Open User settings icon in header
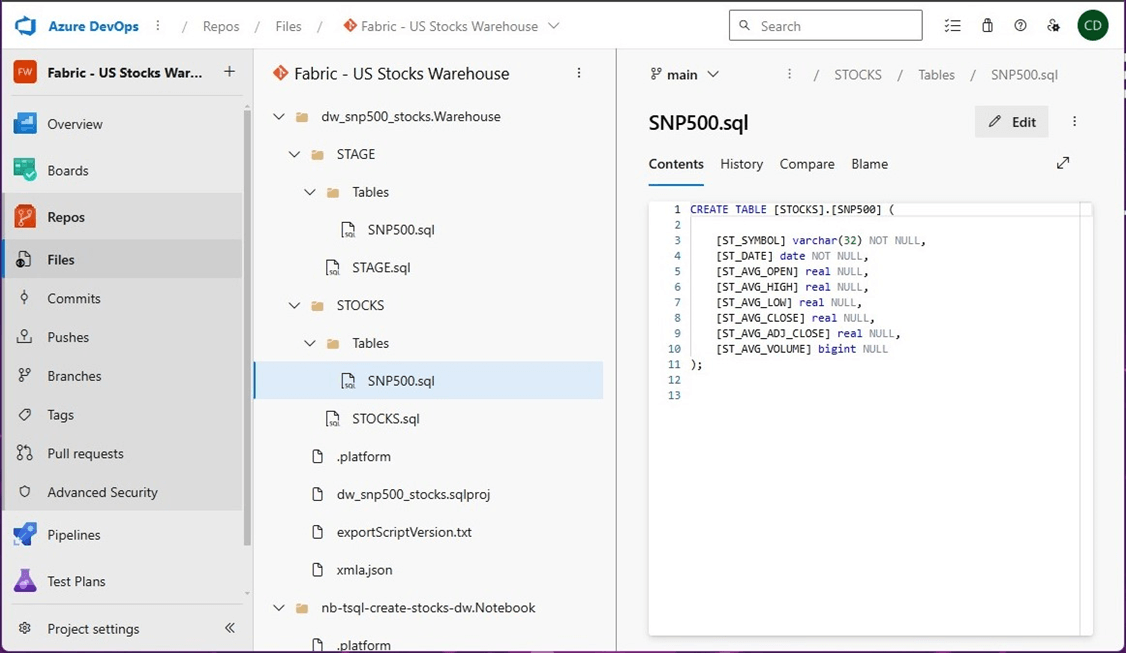1126x653 pixels. click(x=1053, y=26)
